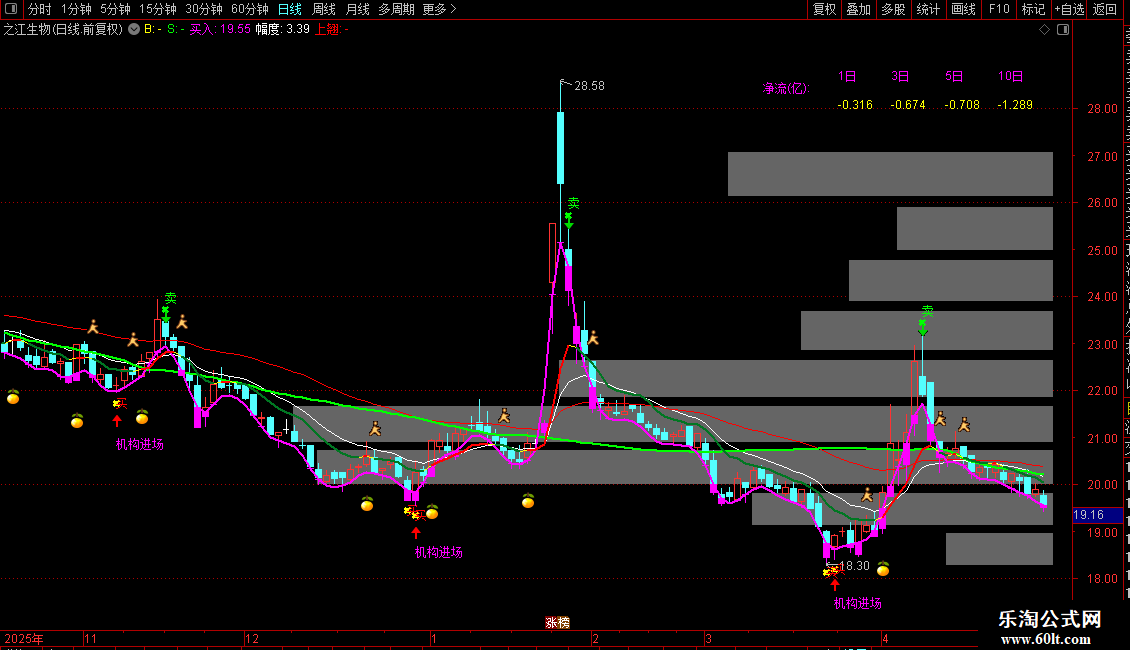Click the 卖 signal below 28.58 peak
This screenshot has height=650, width=1130.
click(573, 203)
